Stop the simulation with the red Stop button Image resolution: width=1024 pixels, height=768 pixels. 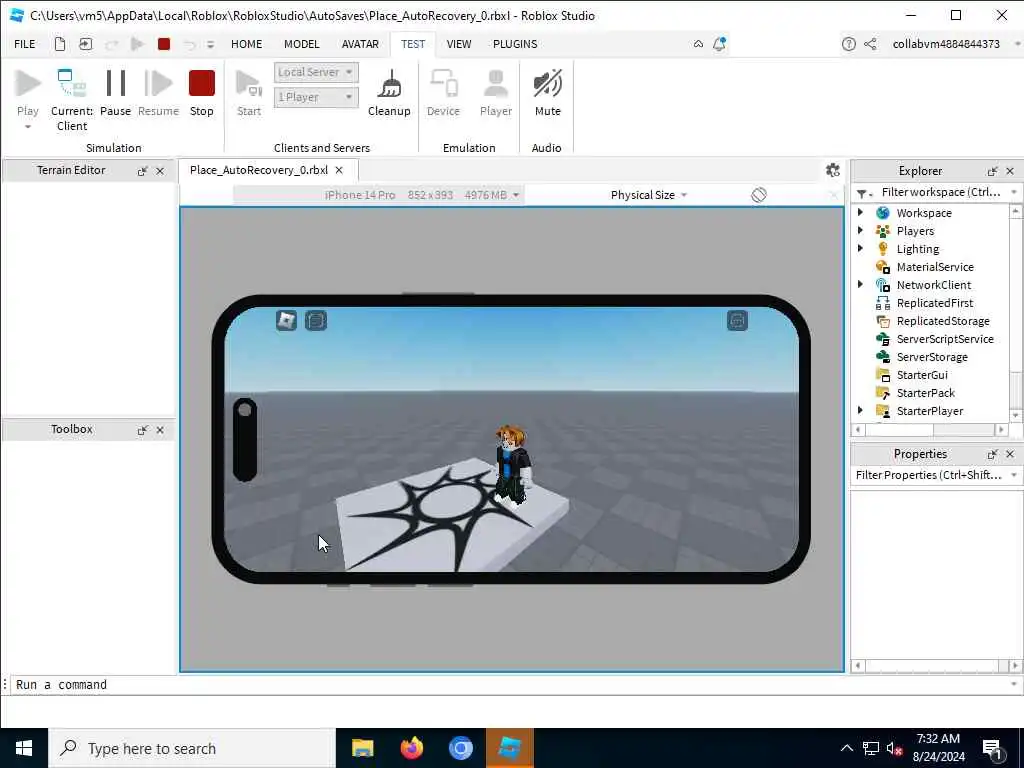[x=202, y=84]
